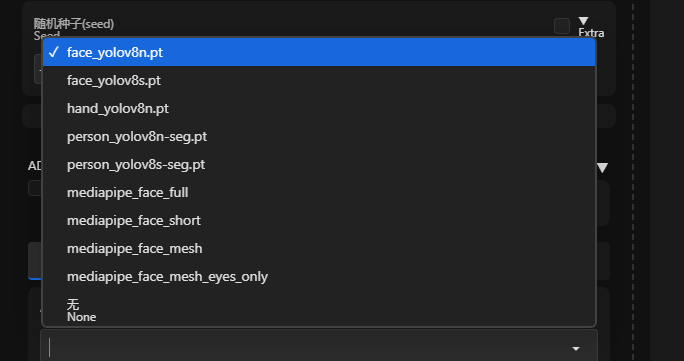Choose the None option at list bottom
This screenshot has height=361, width=684.
point(319,309)
